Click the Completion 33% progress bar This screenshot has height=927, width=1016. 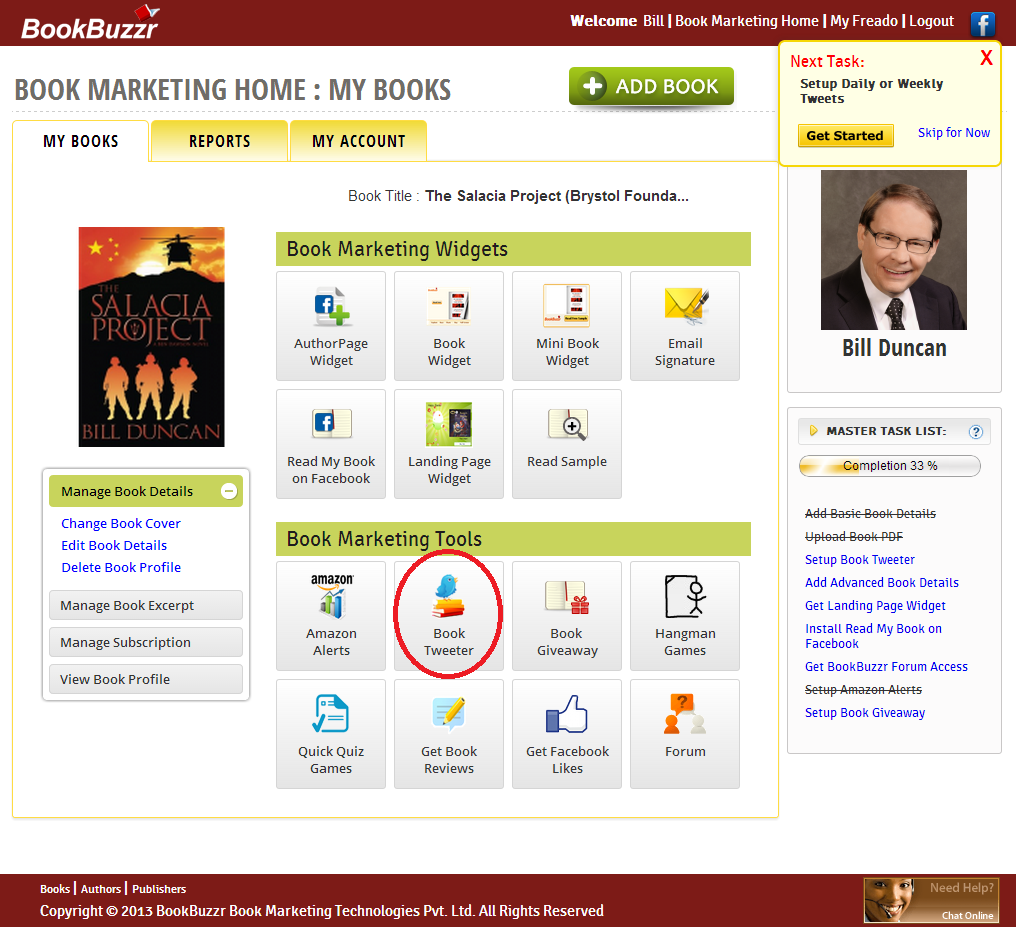889,466
